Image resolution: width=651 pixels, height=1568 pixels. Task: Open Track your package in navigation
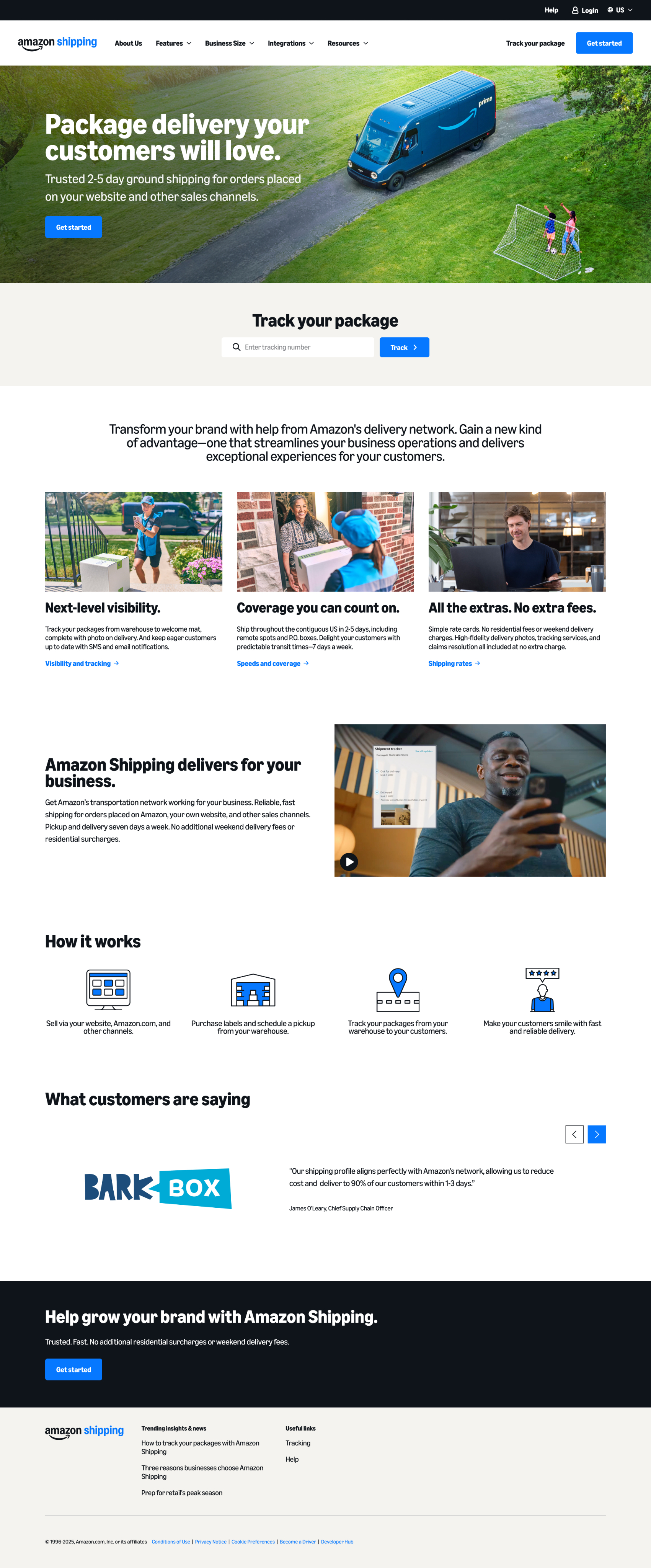pos(535,43)
